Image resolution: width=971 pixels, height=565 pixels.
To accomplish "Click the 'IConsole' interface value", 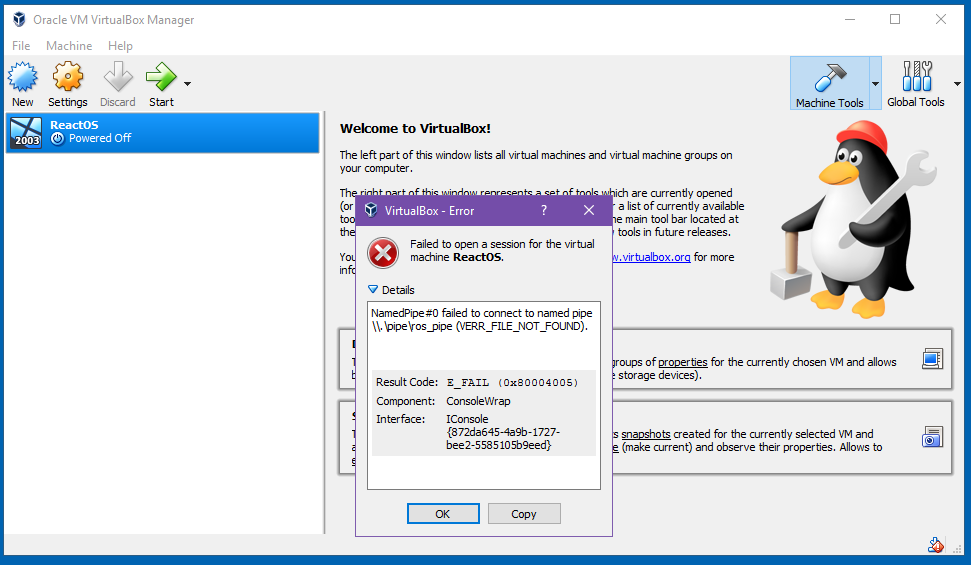I will [467, 419].
